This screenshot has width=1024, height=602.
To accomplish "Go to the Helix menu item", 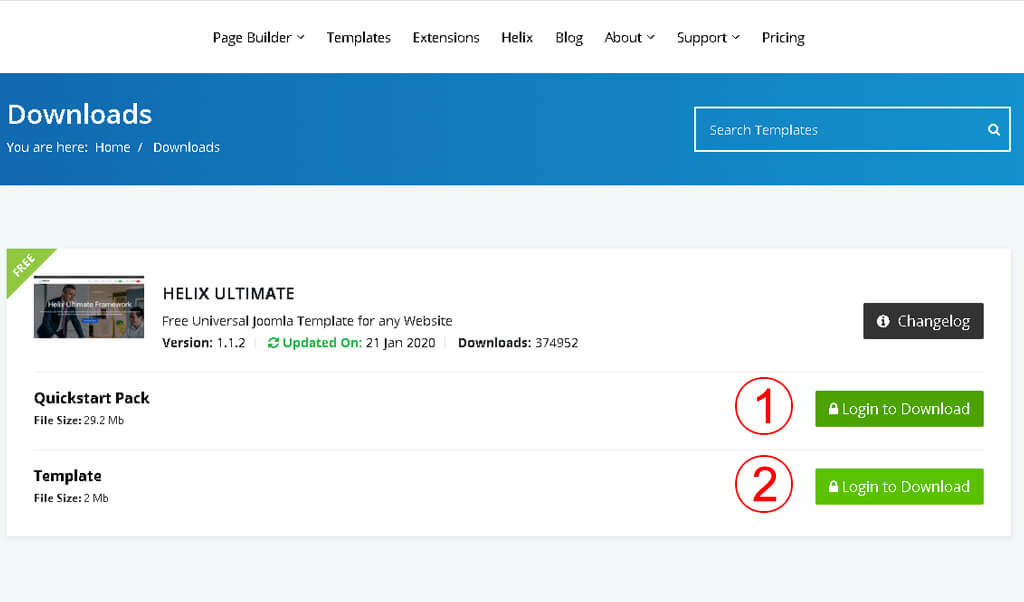I will (x=517, y=37).
